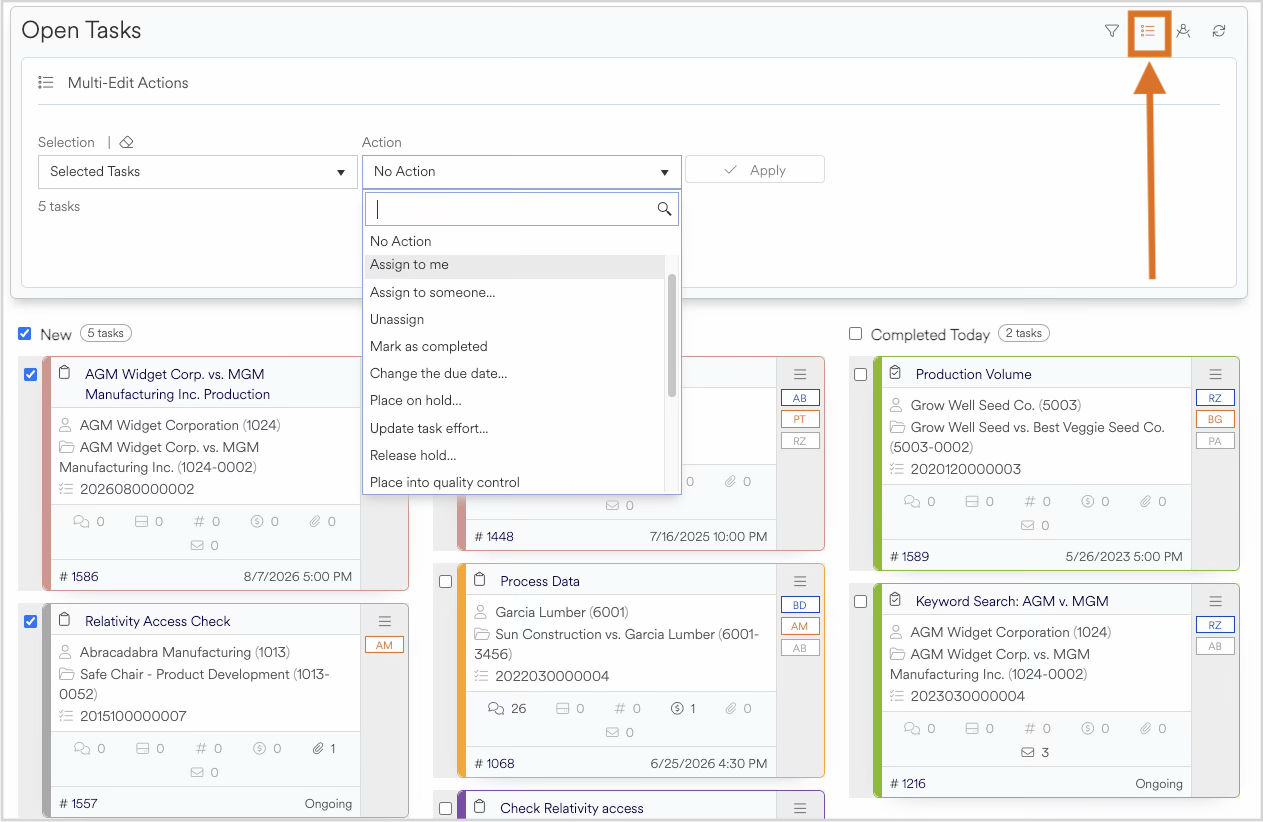Open AGM Widget Corp. vs. MGM Production task
This screenshot has height=822, width=1263.
click(178, 384)
